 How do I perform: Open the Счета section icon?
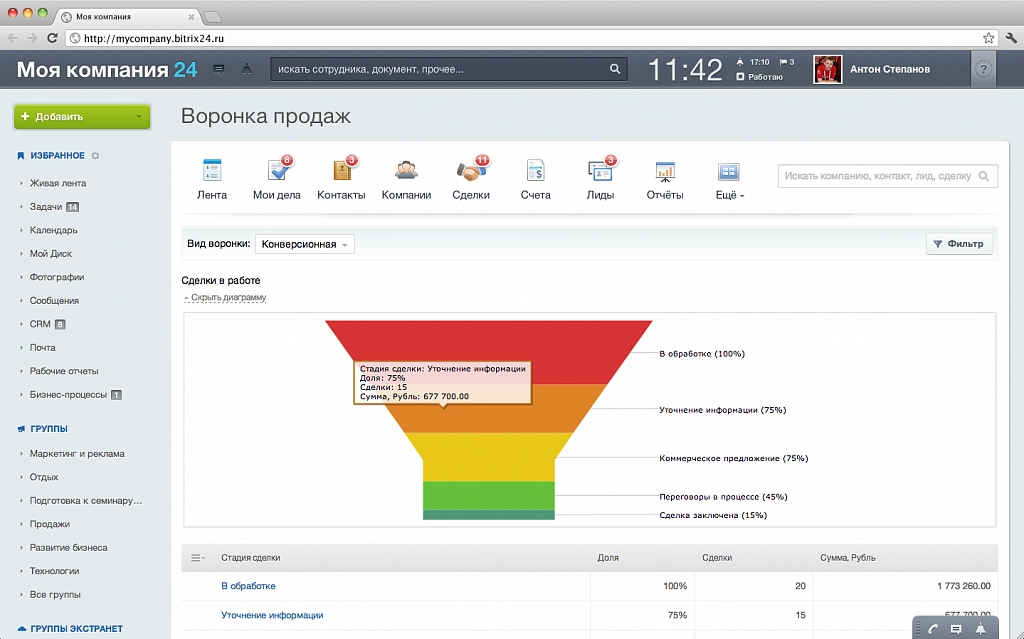[535, 170]
